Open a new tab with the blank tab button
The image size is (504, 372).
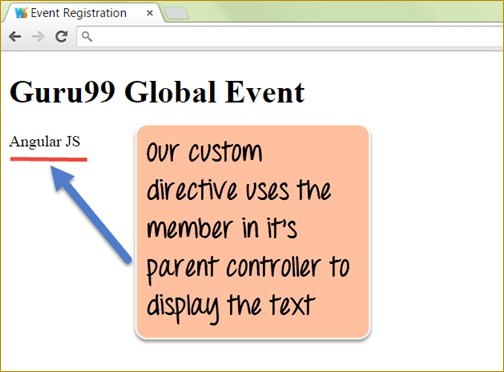click(x=176, y=14)
